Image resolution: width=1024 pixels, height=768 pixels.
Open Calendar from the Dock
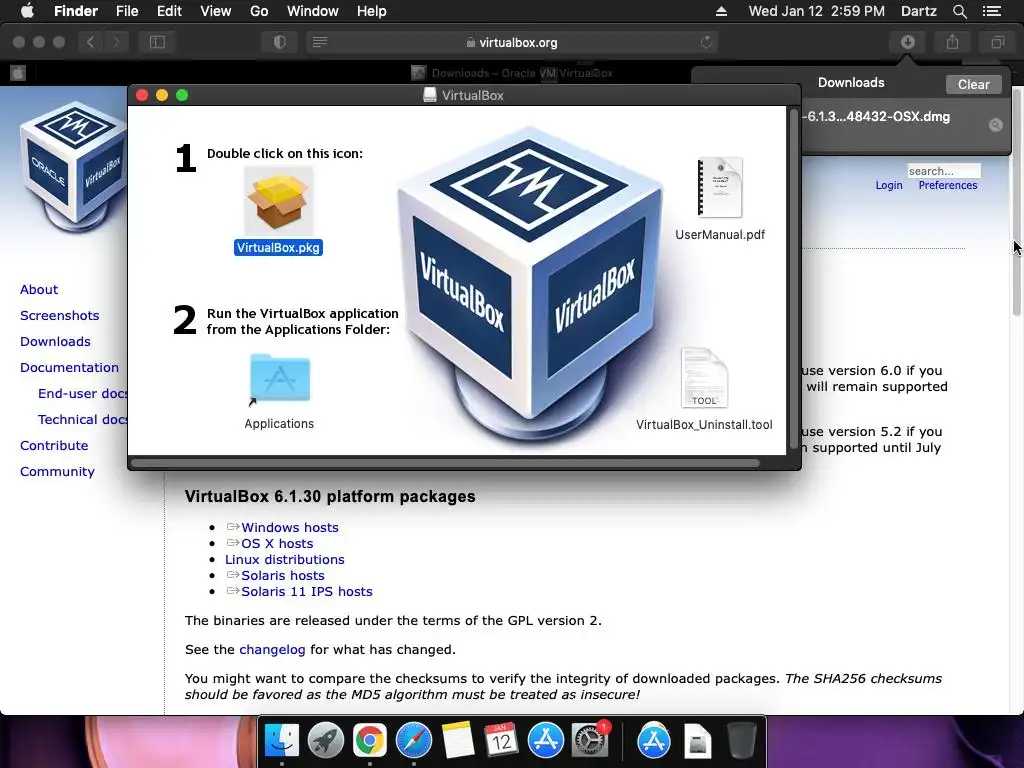502,741
